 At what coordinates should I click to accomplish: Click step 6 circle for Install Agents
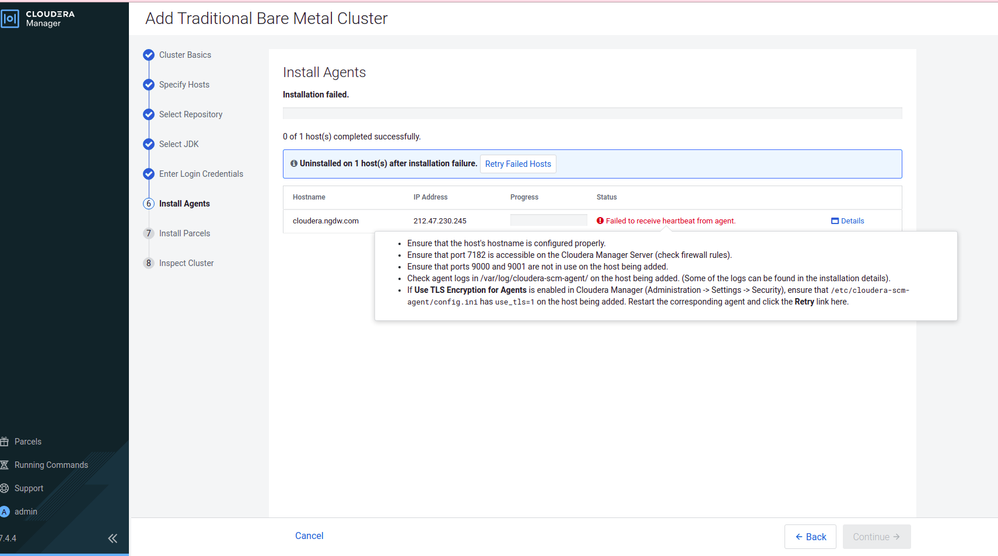point(148,204)
